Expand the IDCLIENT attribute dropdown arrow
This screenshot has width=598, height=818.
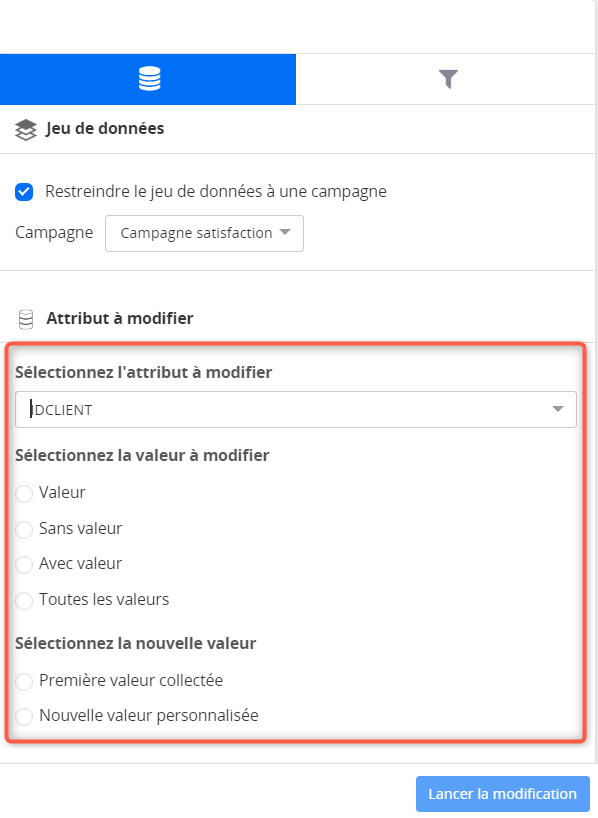(x=558, y=409)
